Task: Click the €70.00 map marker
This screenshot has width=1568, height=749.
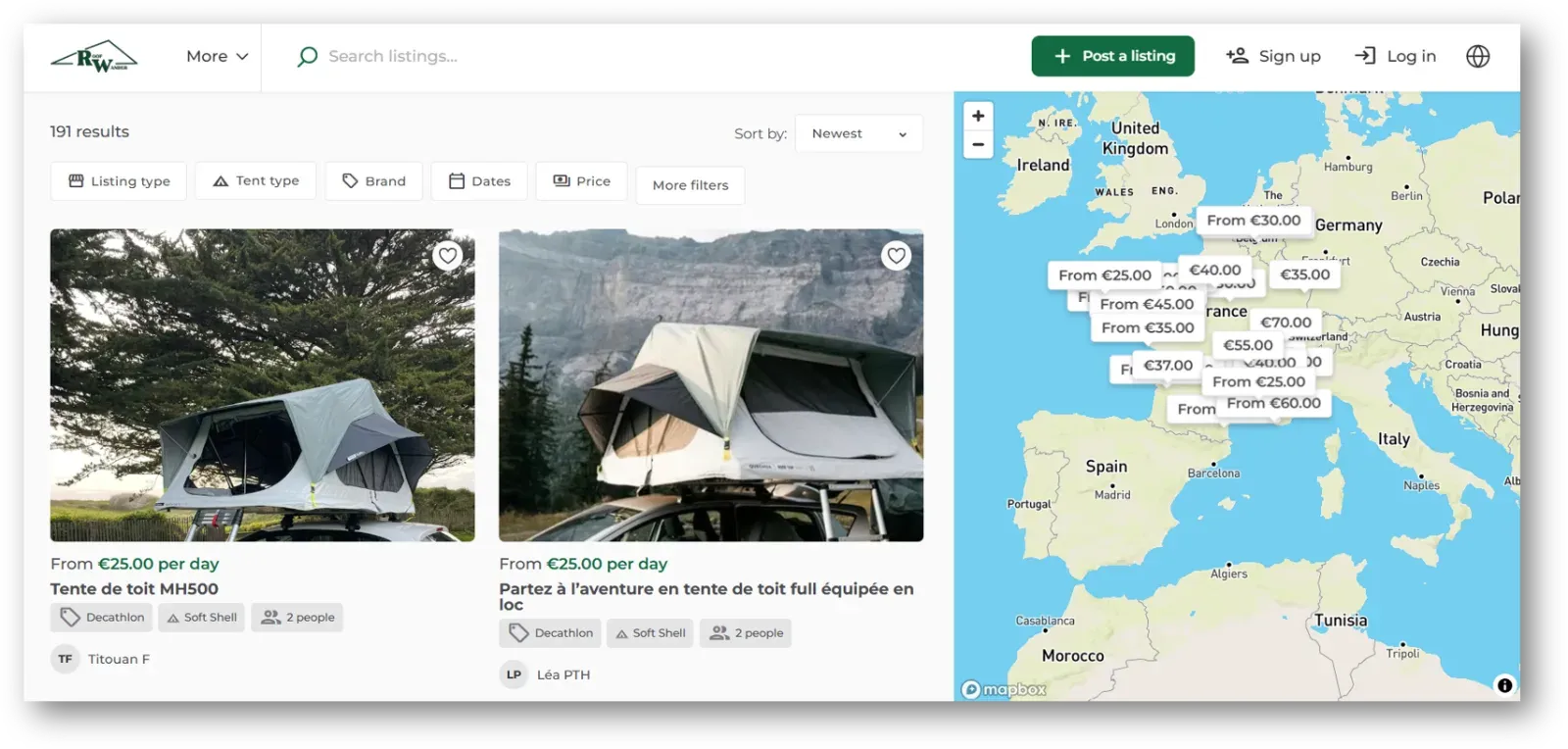Action: (1286, 322)
